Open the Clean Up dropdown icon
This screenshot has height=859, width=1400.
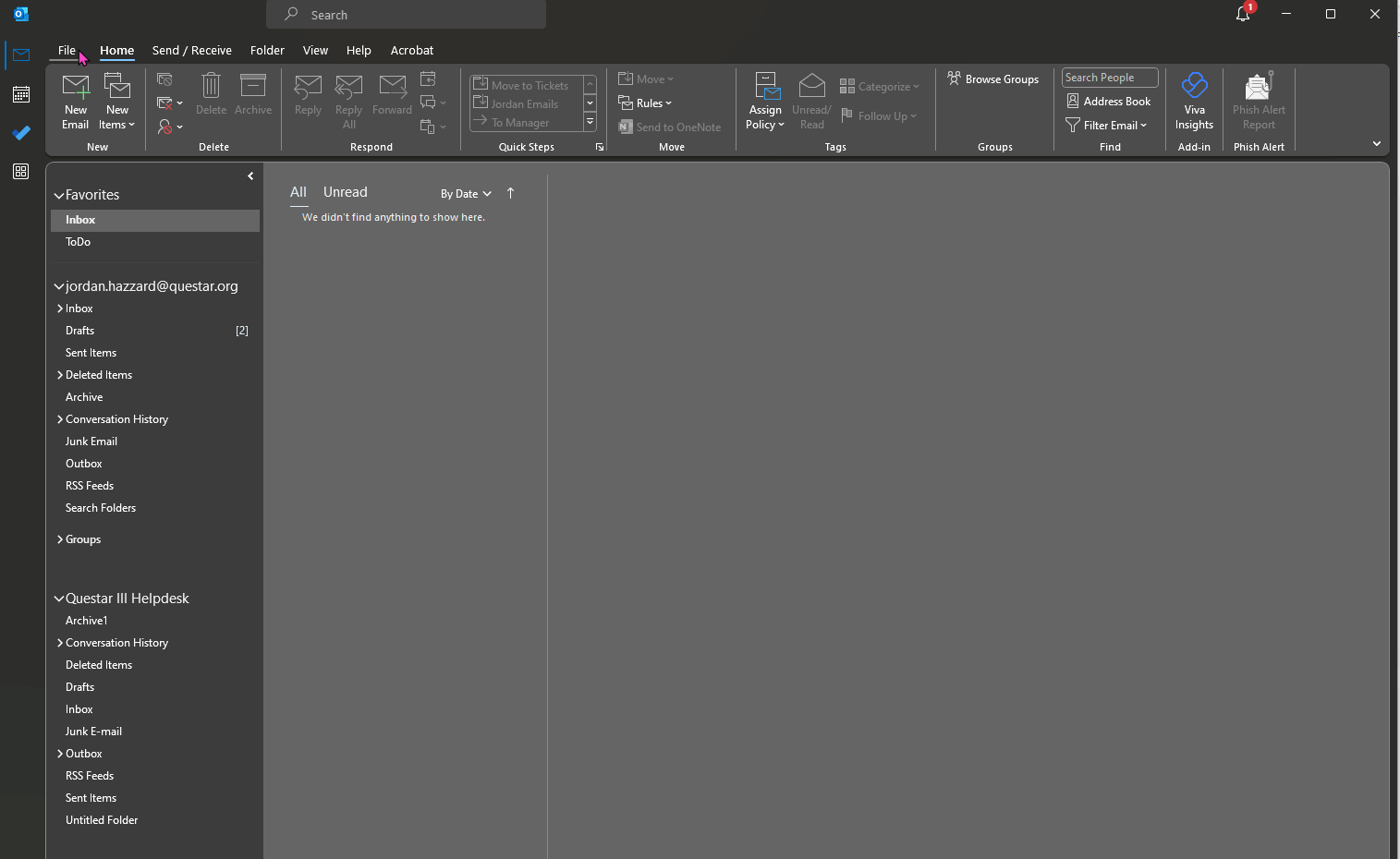click(x=170, y=103)
